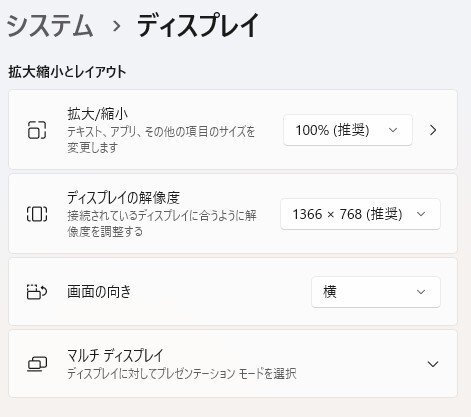471x417 pixels.
Task: Click the マルチ ディスプレイ row title
Action: point(115,355)
